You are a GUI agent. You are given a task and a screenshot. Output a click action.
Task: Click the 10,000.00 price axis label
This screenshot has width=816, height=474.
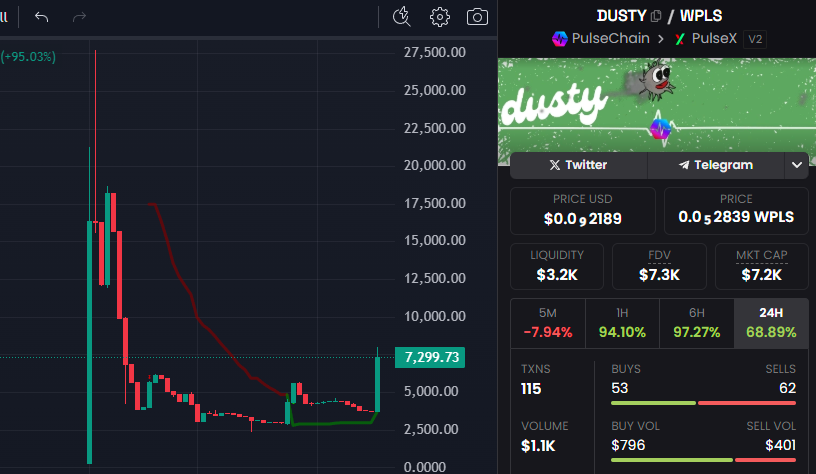[435, 316]
